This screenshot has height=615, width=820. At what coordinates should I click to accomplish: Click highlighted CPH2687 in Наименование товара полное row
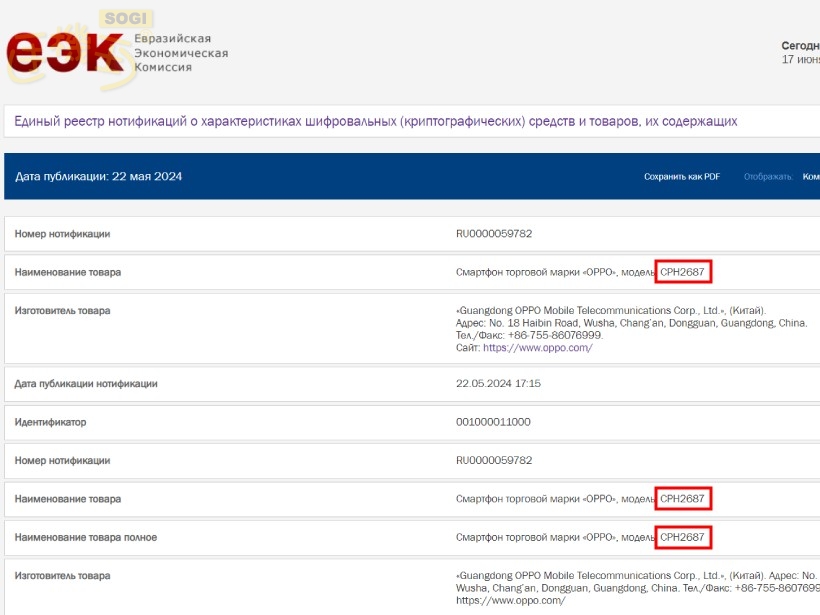click(x=683, y=538)
